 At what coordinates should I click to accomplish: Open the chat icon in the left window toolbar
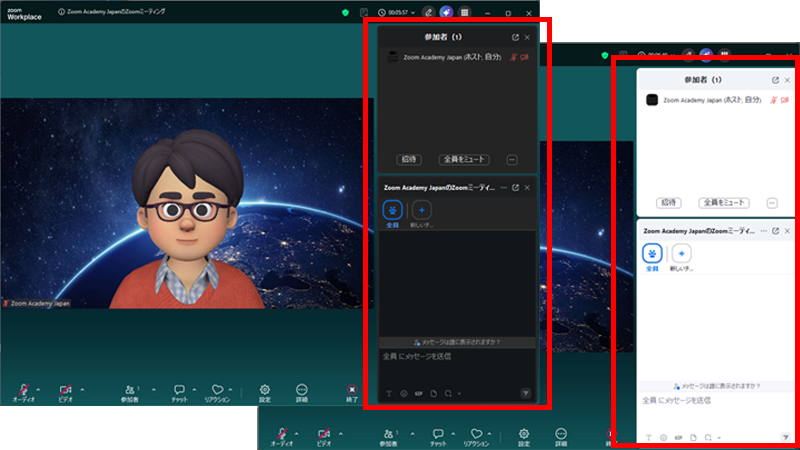(x=179, y=390)
